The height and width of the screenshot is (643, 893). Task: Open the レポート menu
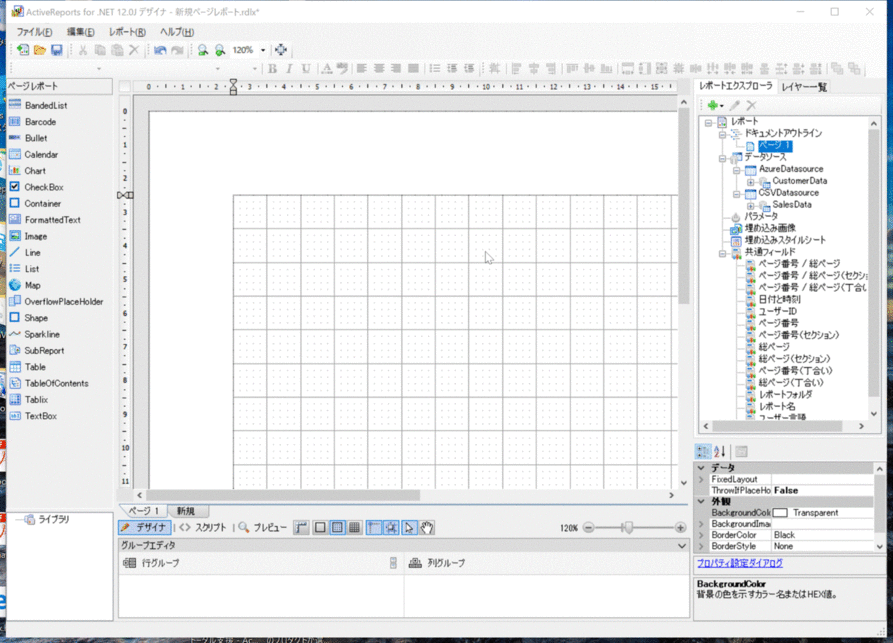click(x=128, y=32)
